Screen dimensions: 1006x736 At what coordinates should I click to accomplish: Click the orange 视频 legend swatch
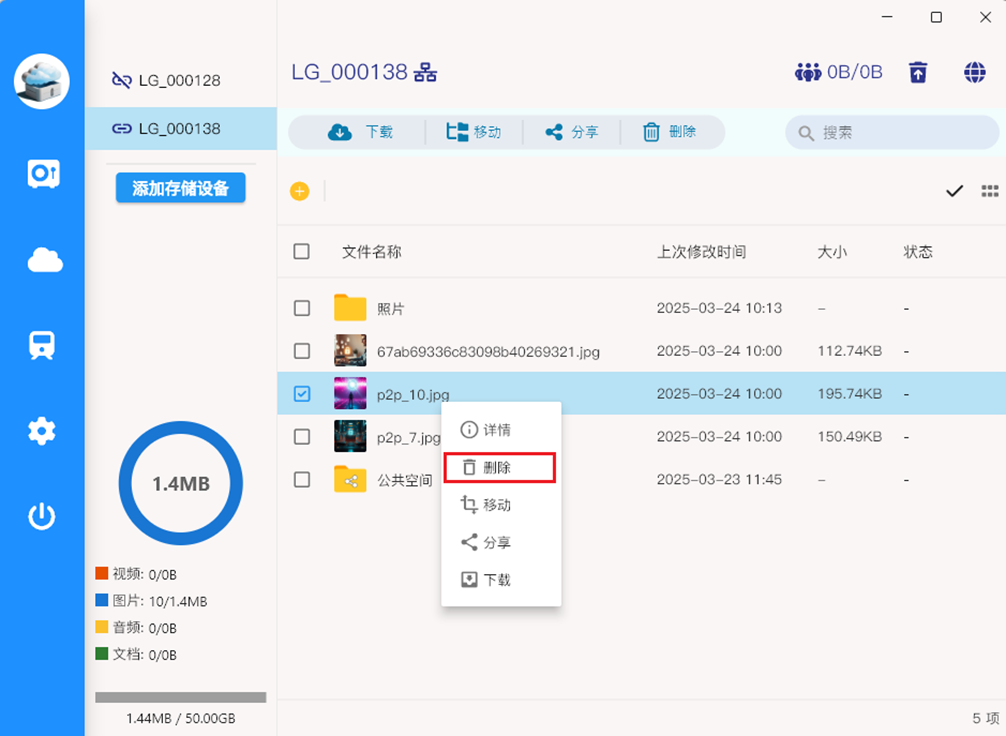click(x=101, y=573)
